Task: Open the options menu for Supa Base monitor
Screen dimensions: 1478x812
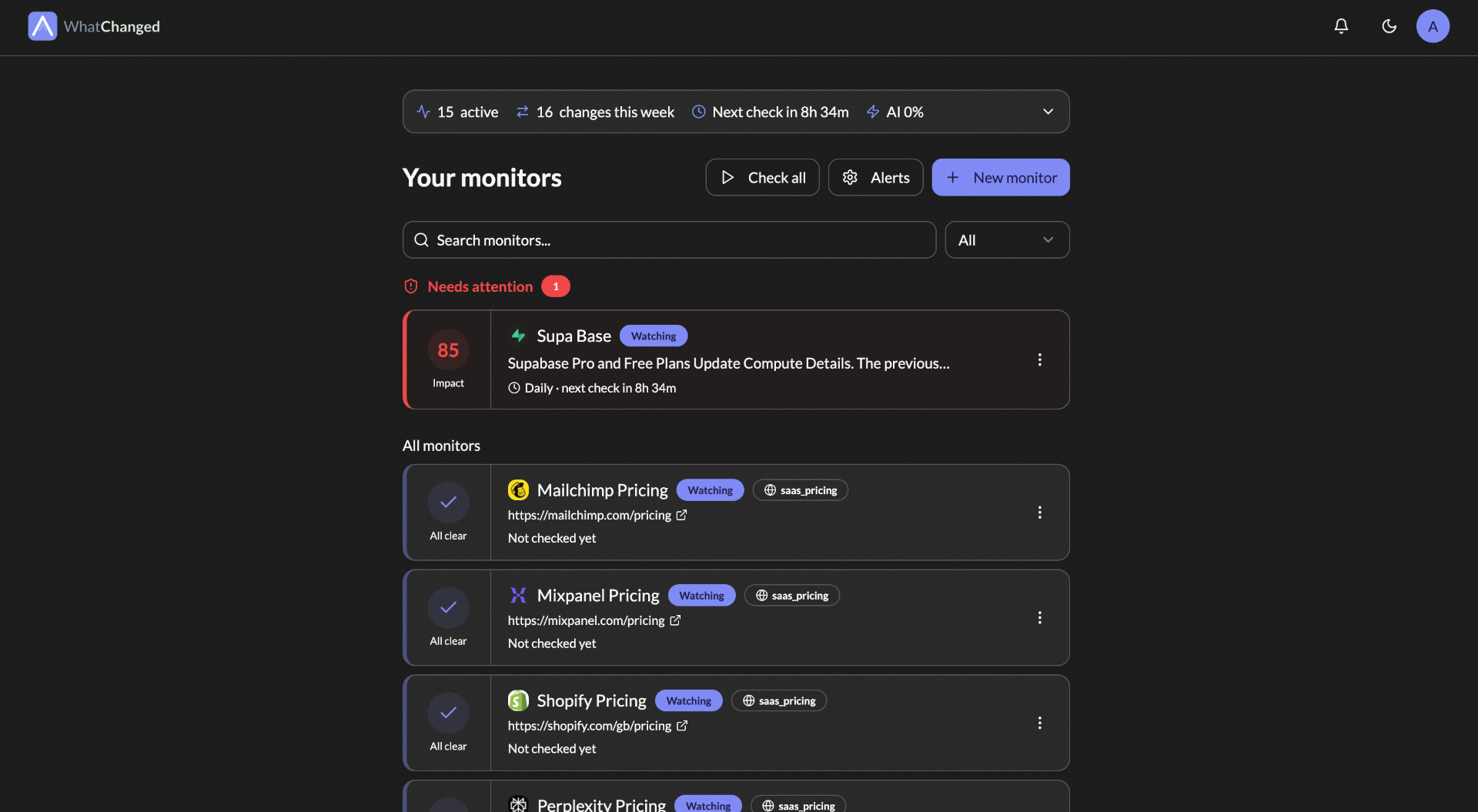Action: click(x=1039, y=359)
